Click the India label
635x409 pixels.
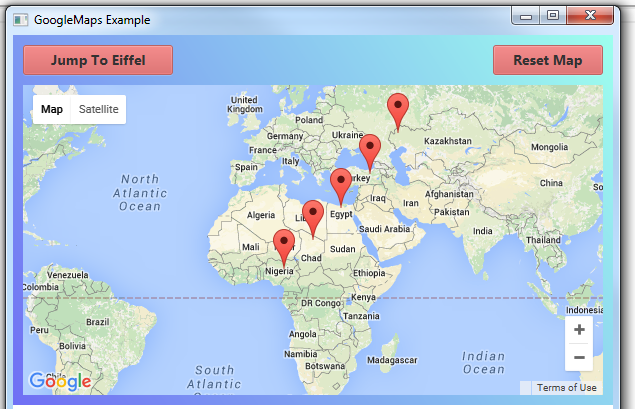483,231
